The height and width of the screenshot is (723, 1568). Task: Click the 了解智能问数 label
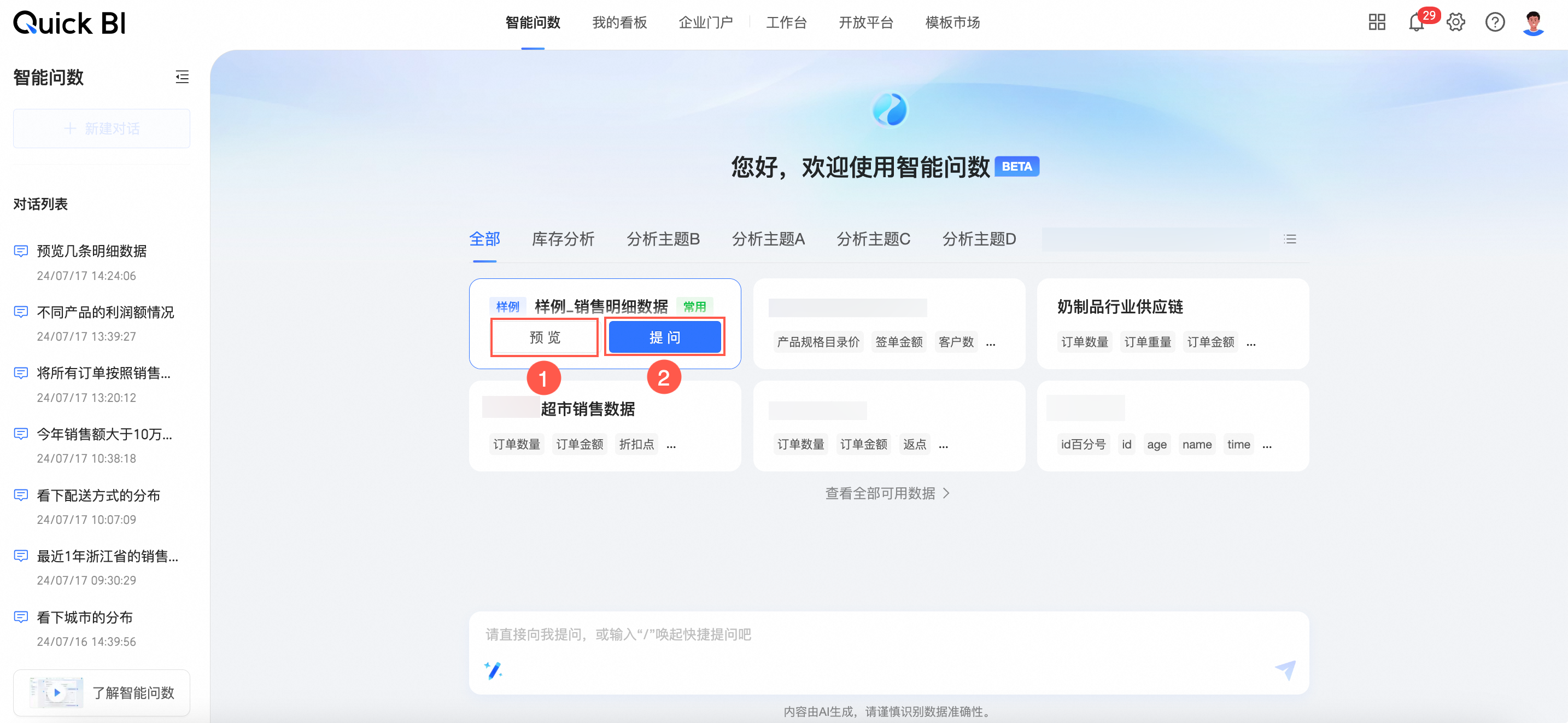pos(133,692)
